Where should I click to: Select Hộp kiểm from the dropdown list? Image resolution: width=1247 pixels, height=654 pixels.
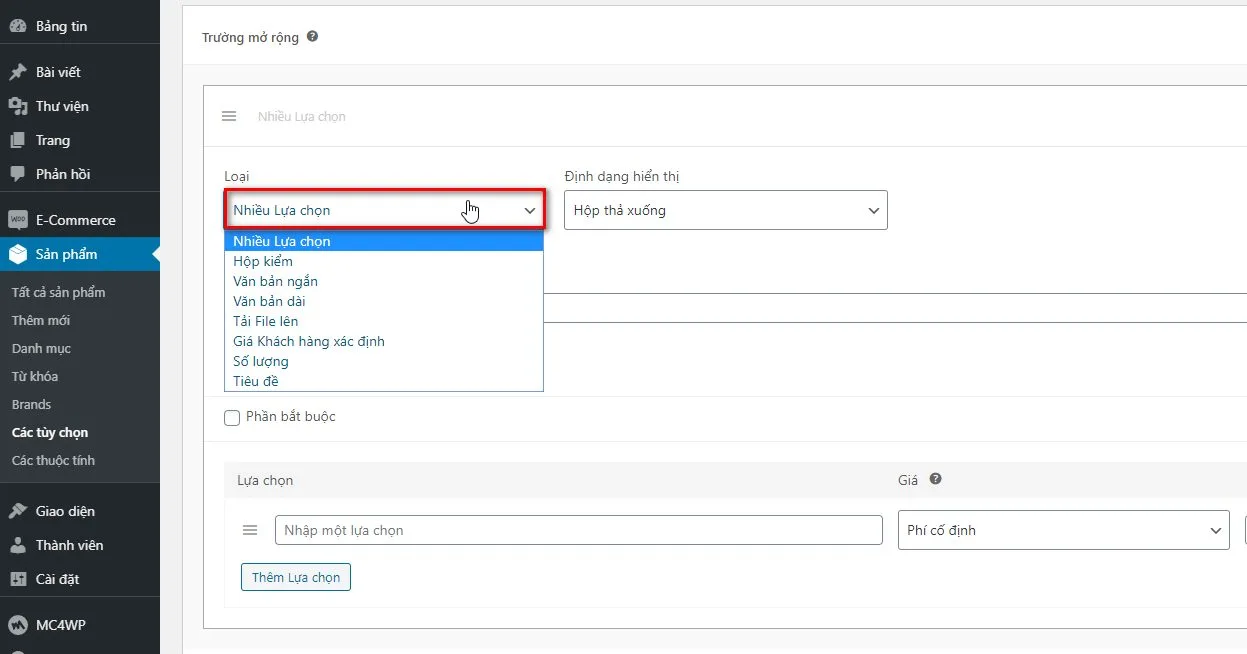click(263, 261)
